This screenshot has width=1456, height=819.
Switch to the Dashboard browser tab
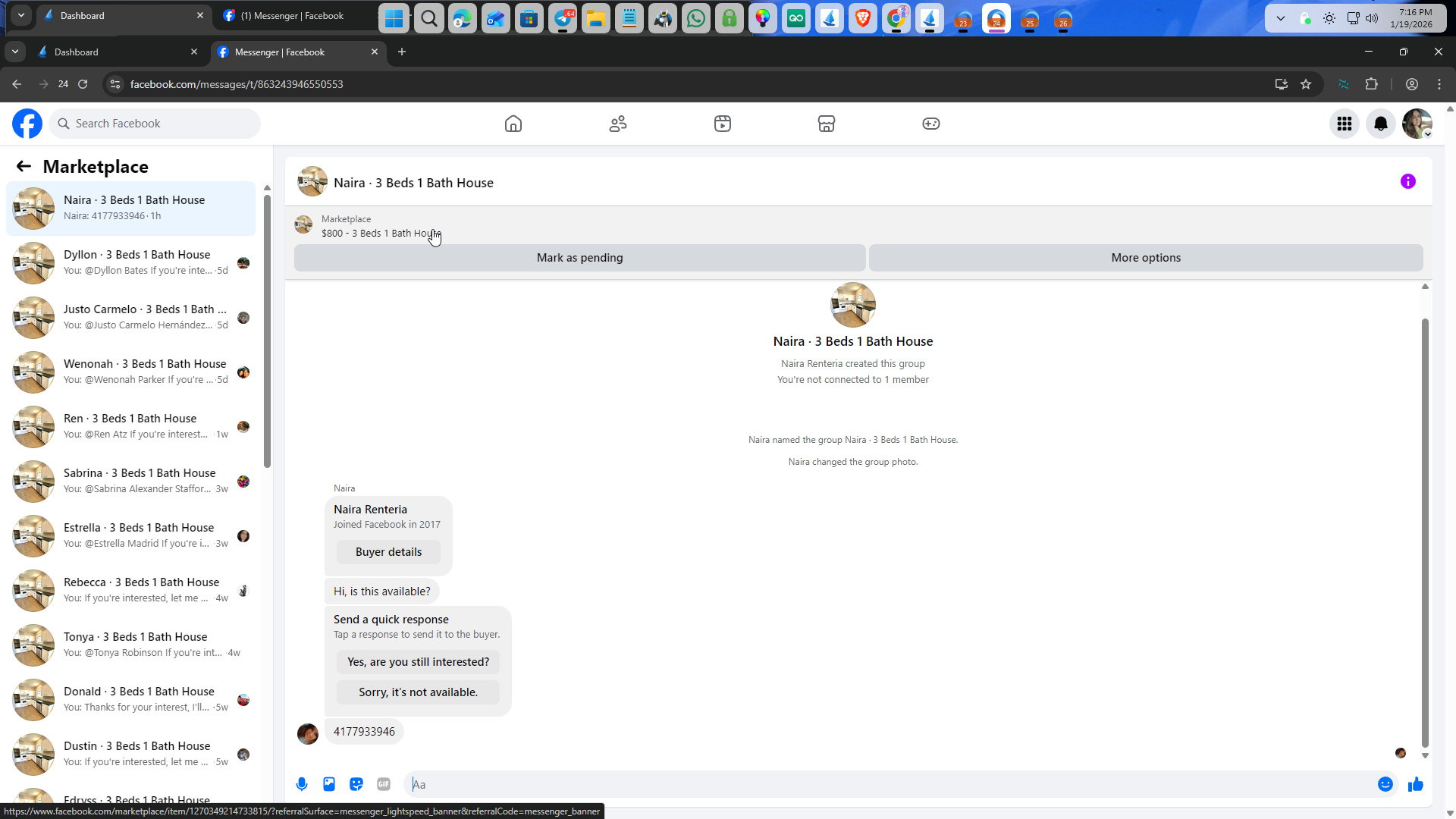(114, 52)
